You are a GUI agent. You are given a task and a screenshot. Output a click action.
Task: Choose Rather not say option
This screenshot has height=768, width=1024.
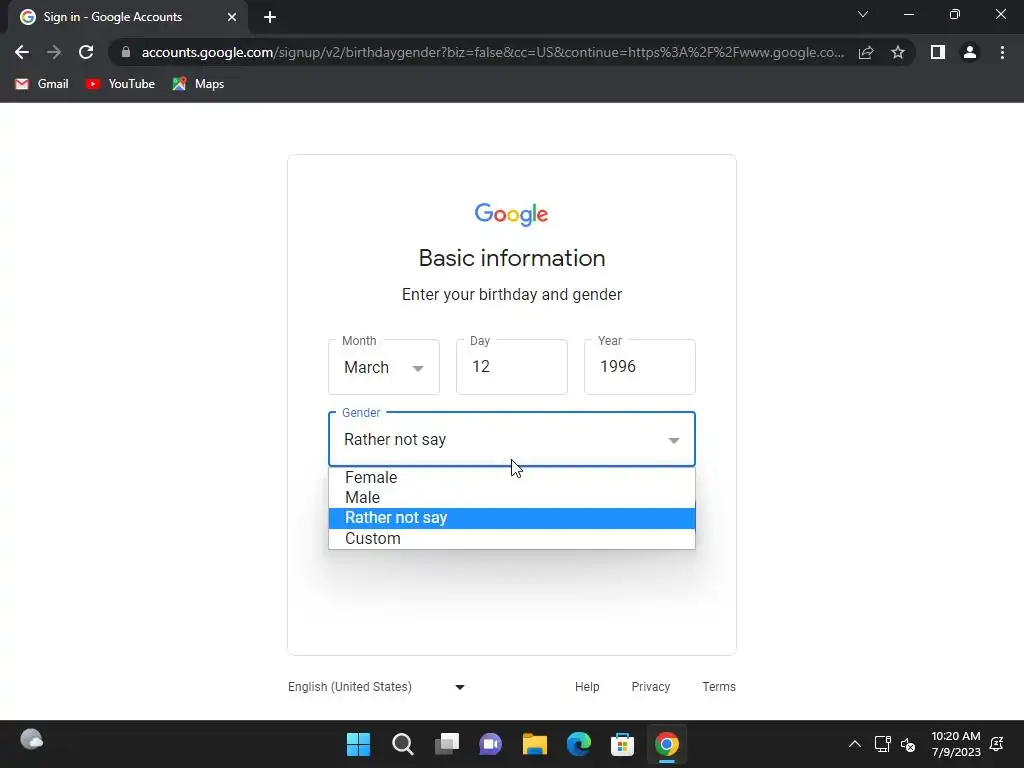512,518
